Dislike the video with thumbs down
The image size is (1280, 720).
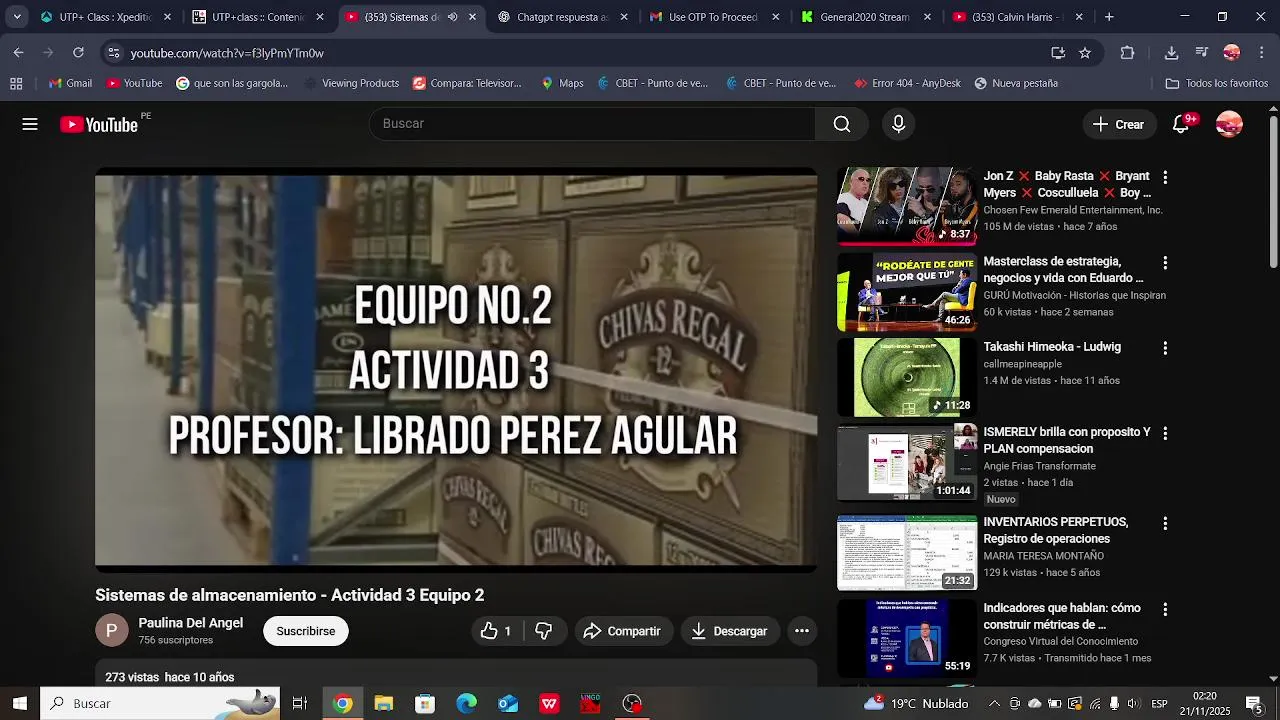pyautogui.click(x=544, y=631)
